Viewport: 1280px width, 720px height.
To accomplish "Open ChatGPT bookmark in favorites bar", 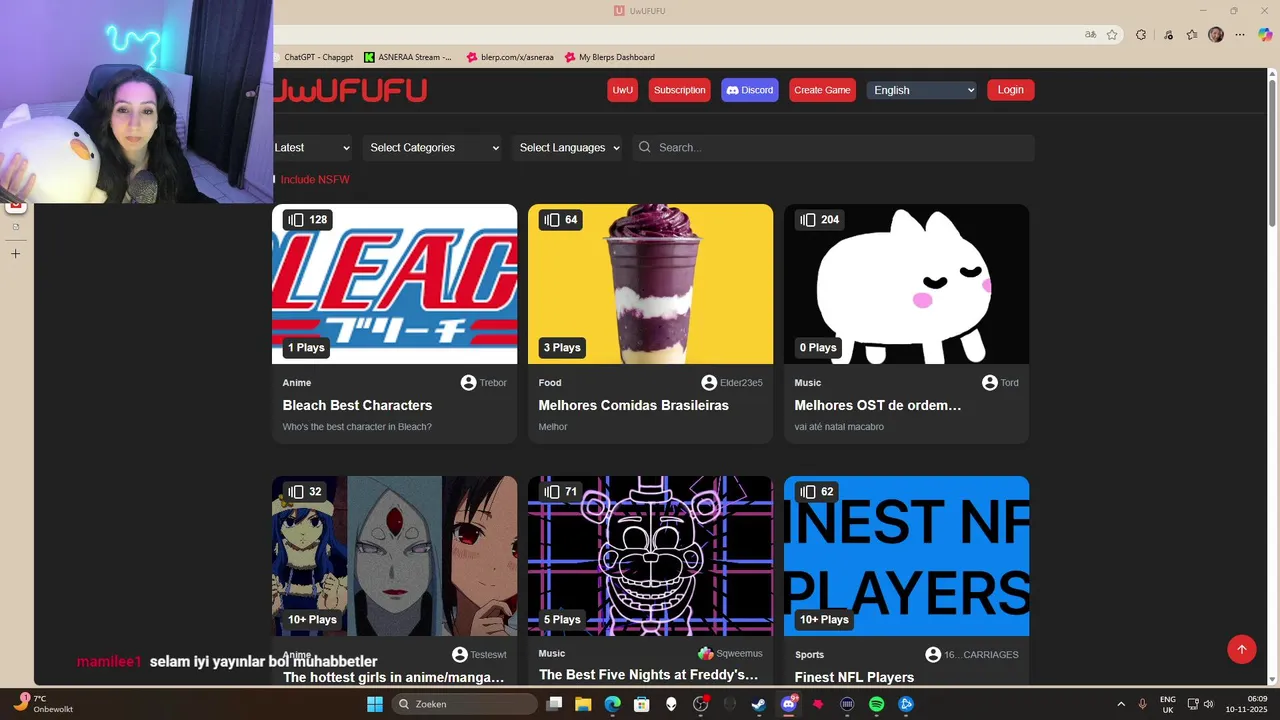I will 315,57.
